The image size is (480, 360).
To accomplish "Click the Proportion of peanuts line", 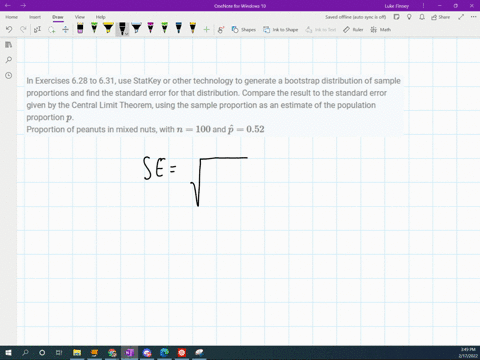I will (x=145, y=129).
